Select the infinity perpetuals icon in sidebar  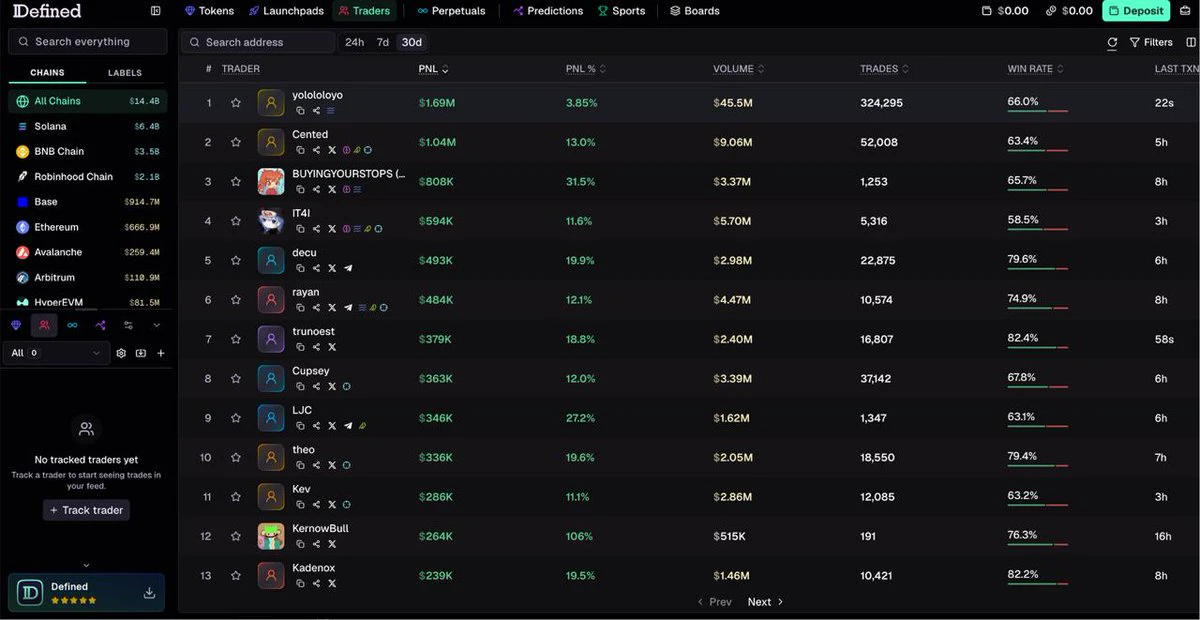point(72,325)
